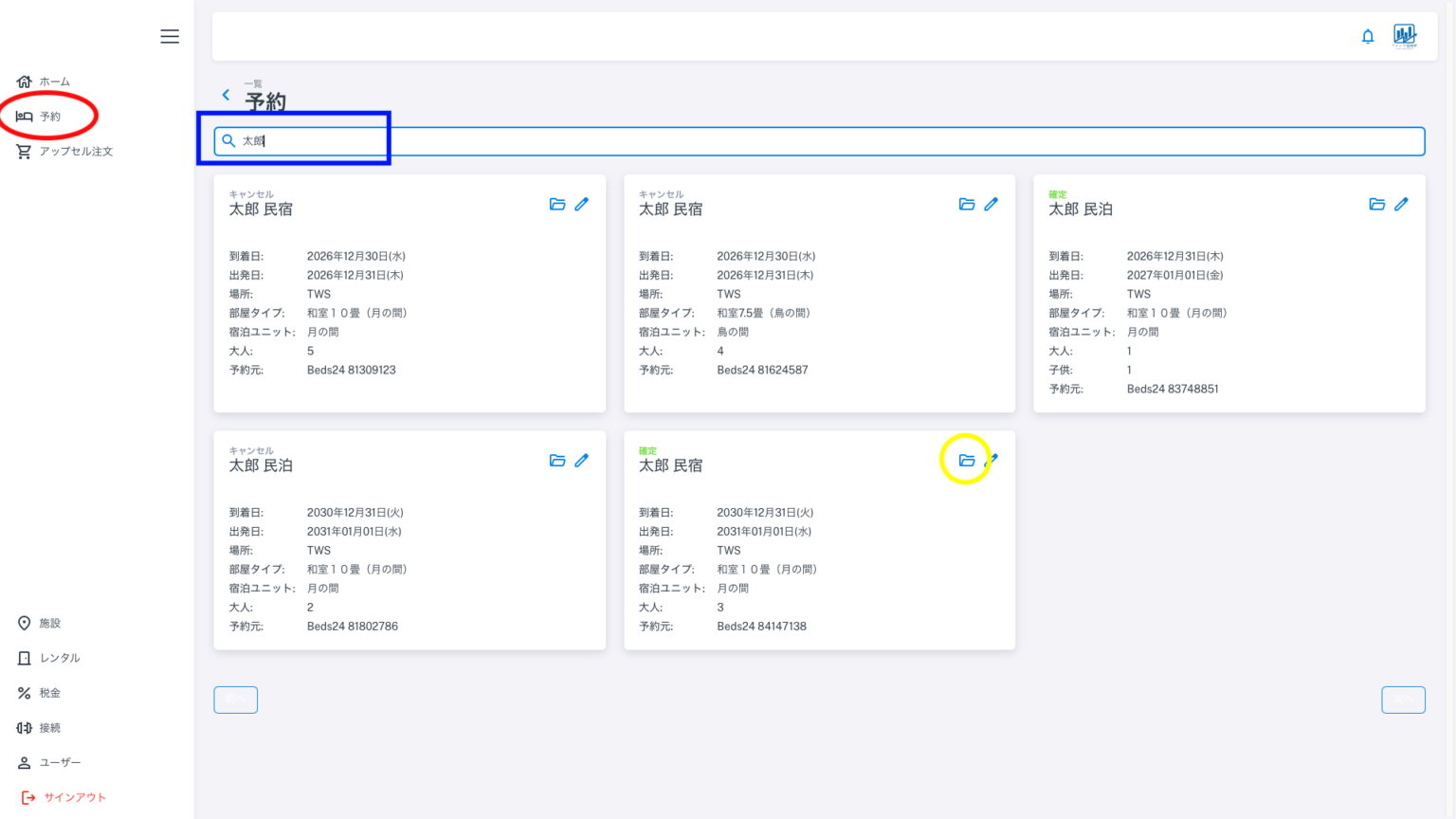Open folder for reservation Beds24 81309123
The height and width of the screenshot is (819, 1456).
pyautogui.click(x=557, y=205)
